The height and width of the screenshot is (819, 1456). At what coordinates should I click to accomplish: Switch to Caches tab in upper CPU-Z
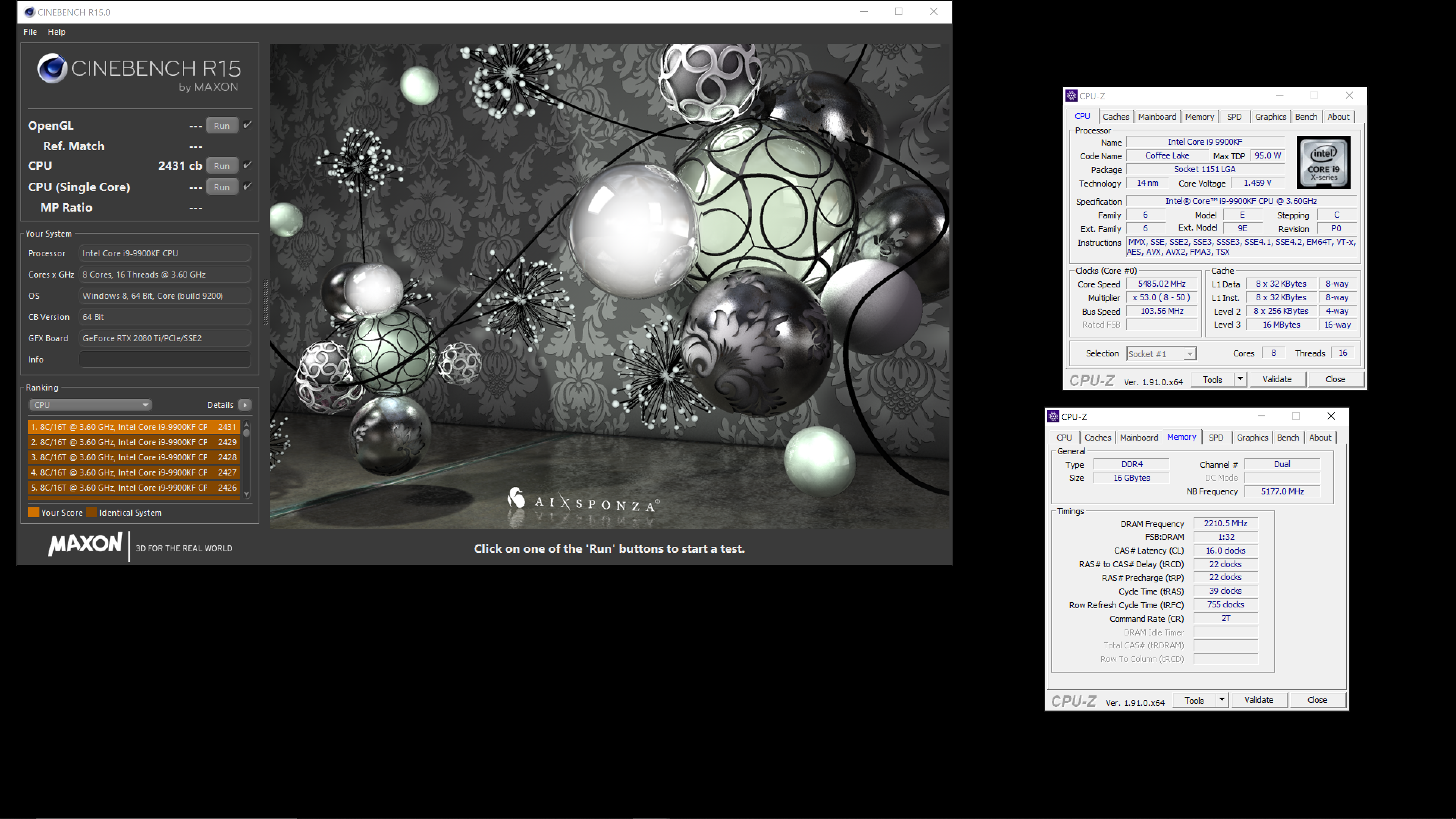(x=1116, y=116)
